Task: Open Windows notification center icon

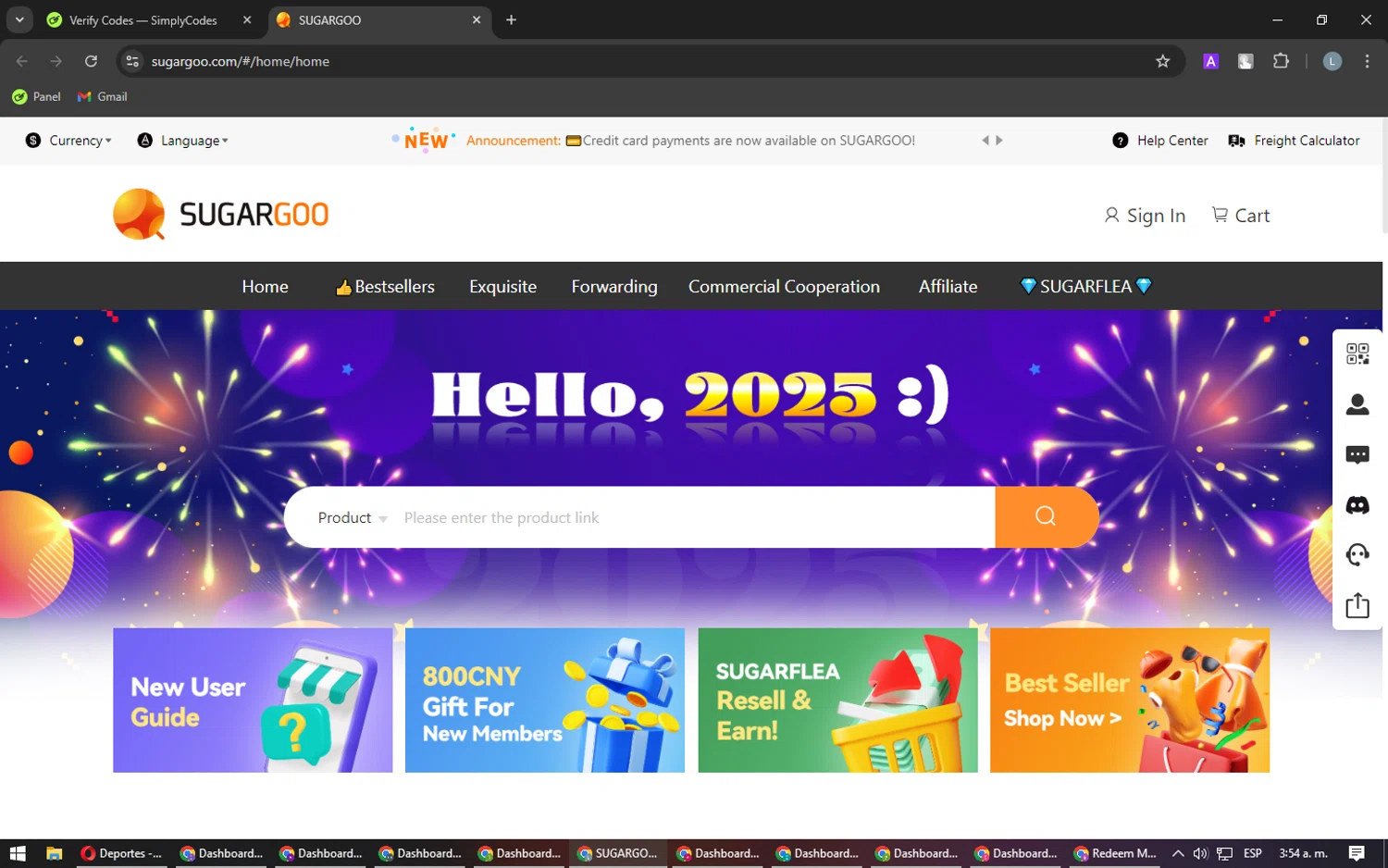Action: point(1357,853)
